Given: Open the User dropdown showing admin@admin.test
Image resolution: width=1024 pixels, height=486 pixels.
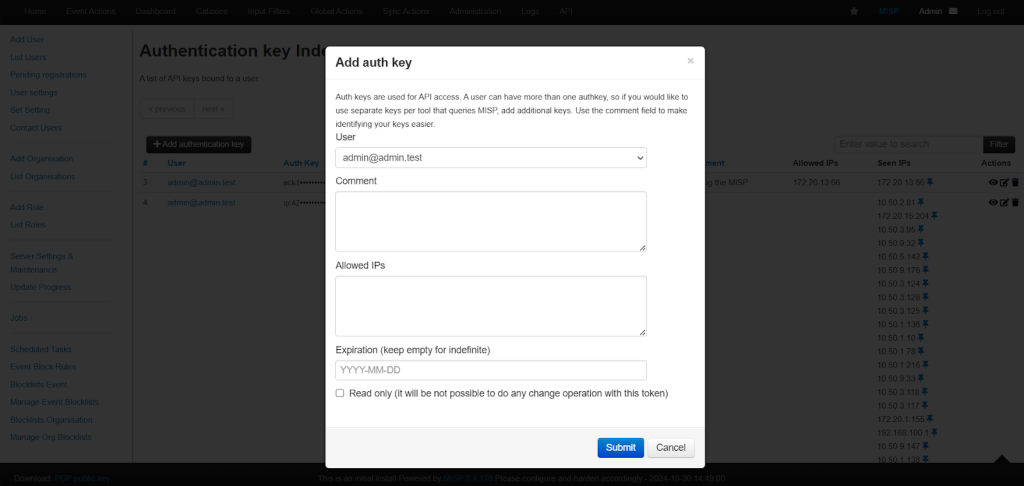Looking at the screenshot, I should 491,157.
